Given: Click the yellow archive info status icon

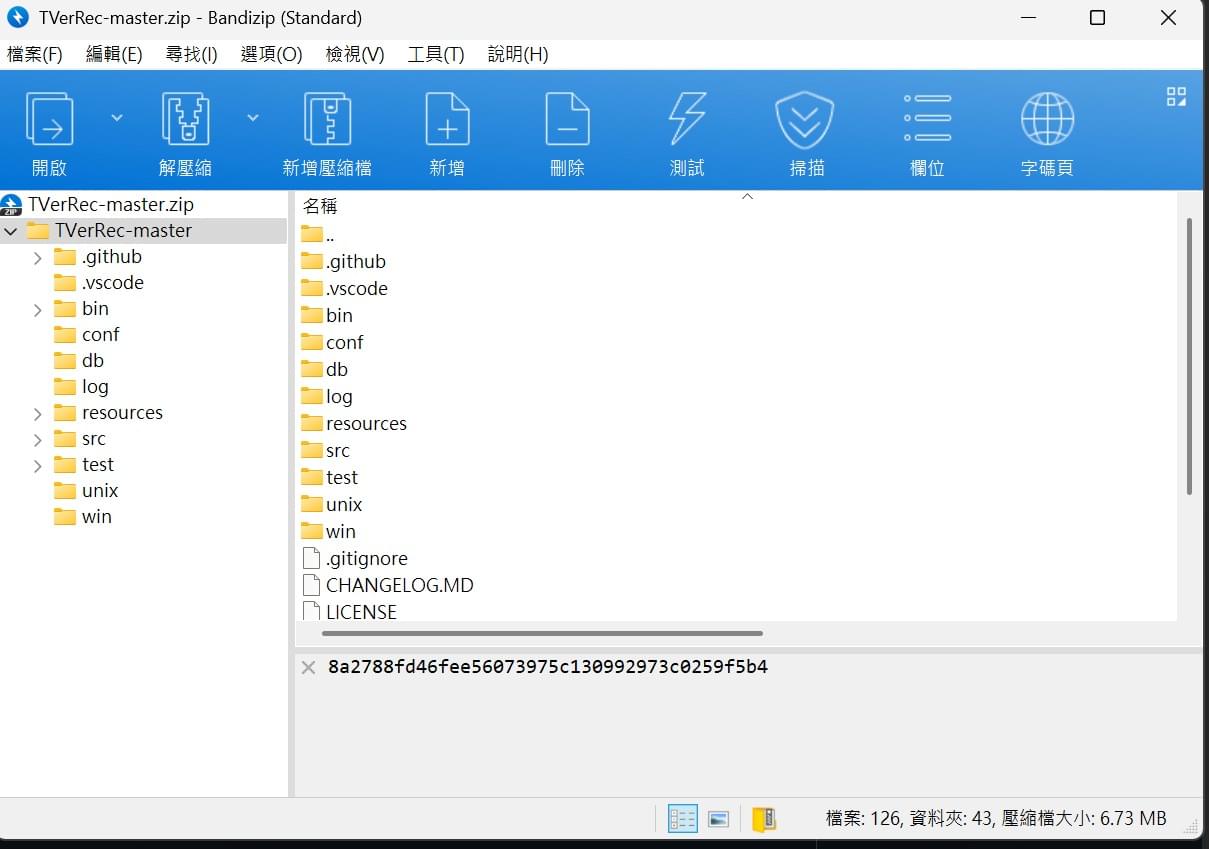Looking at the screenshot, I should tap(764, 819).
